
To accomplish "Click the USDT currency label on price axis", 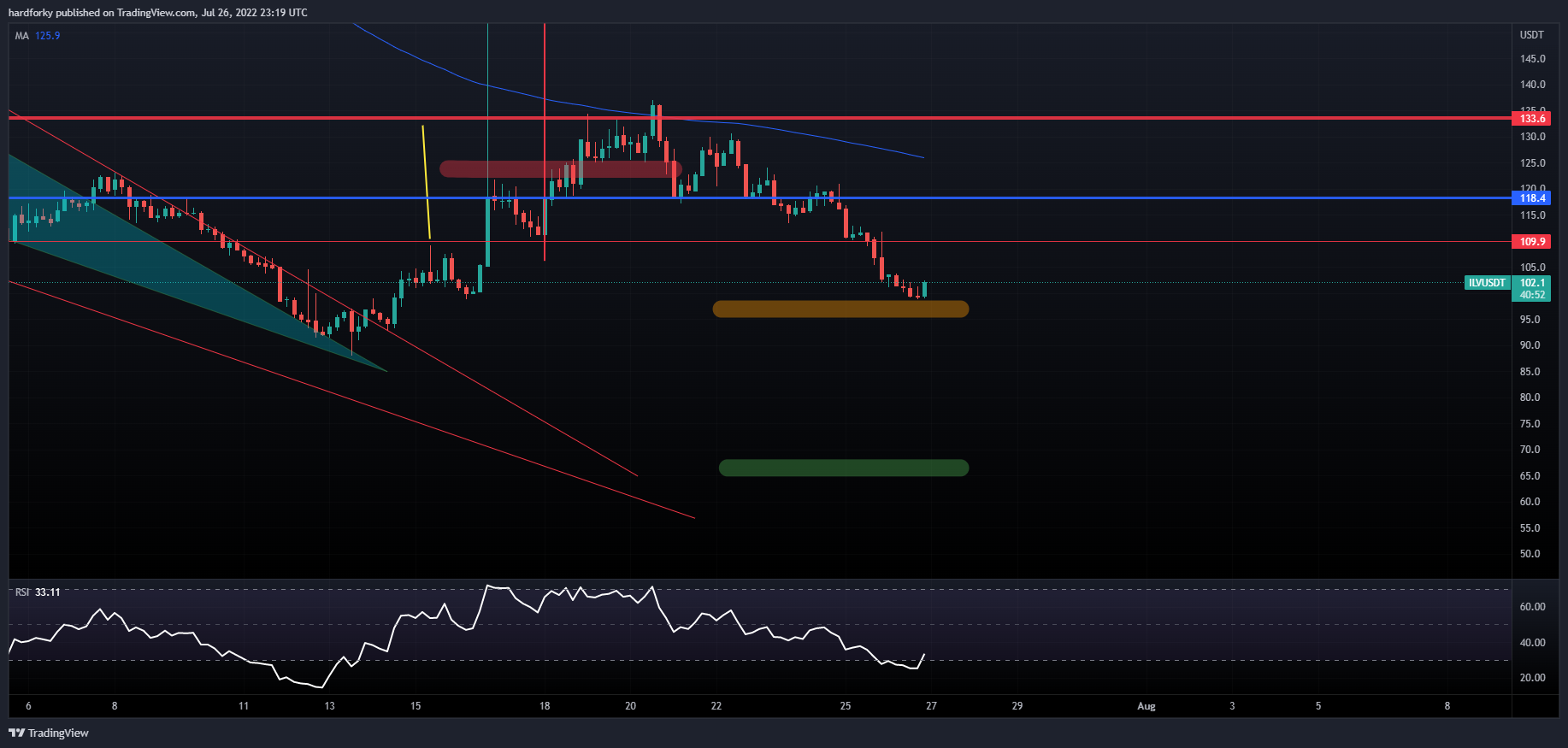I will [x=1532, y=35].
